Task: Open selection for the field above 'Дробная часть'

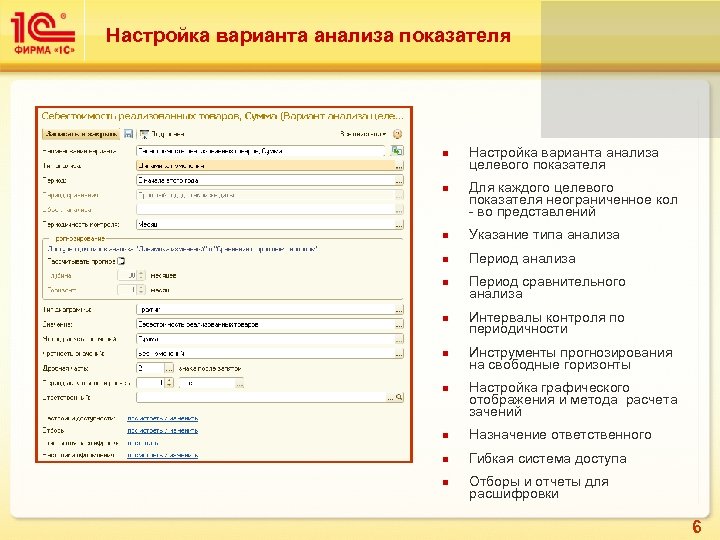Action: (x=399, y=354)
